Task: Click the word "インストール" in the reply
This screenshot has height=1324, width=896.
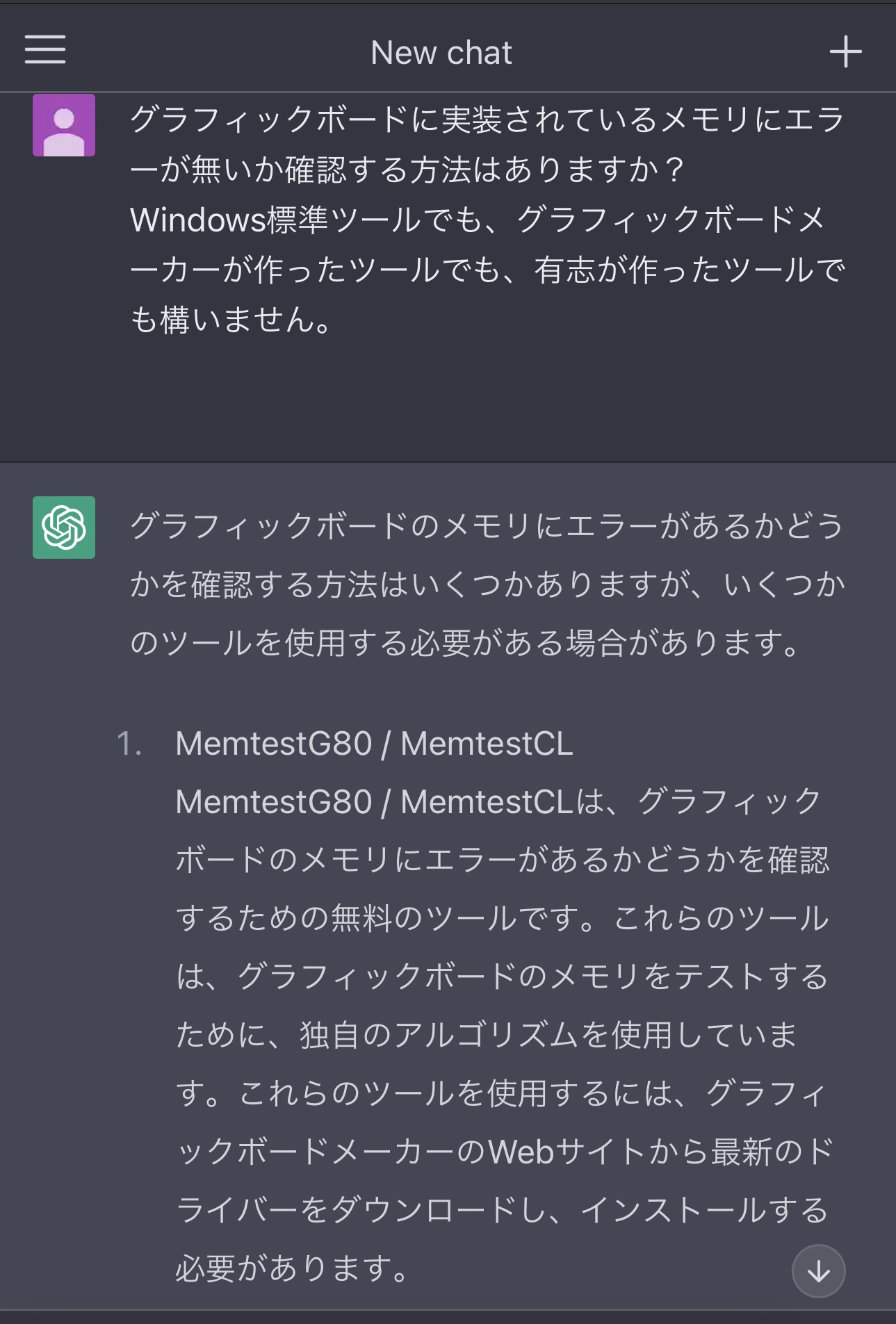Action: pyautogui.click(x=673, y=1210)
